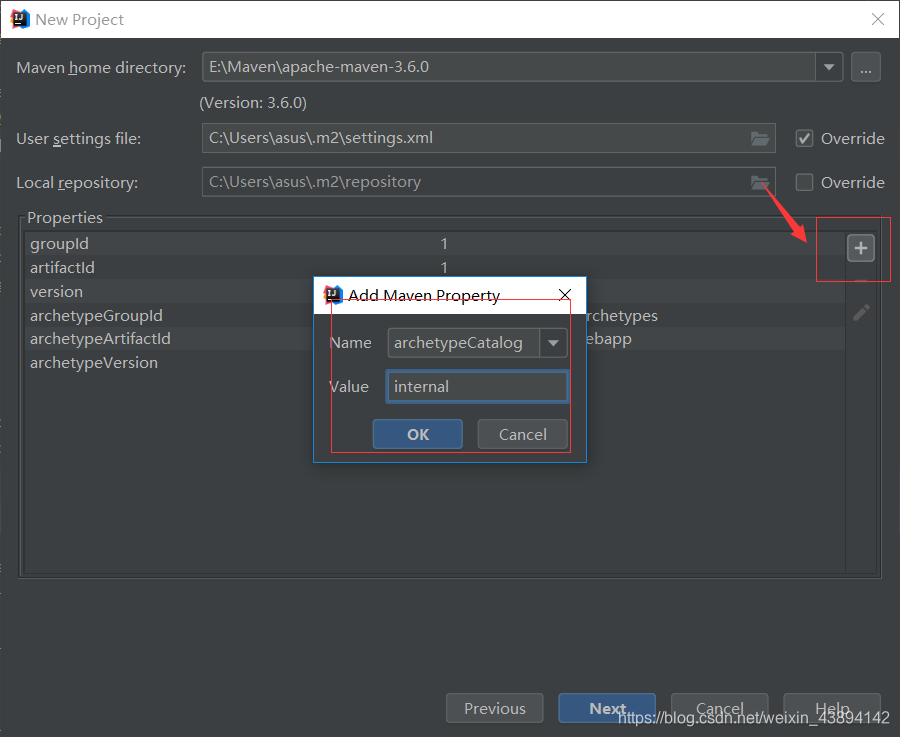Click the IntelliJ icon in New Project title
Image resolution: width=900 pixels, height=737 pixels.
[x=20, y=20]
